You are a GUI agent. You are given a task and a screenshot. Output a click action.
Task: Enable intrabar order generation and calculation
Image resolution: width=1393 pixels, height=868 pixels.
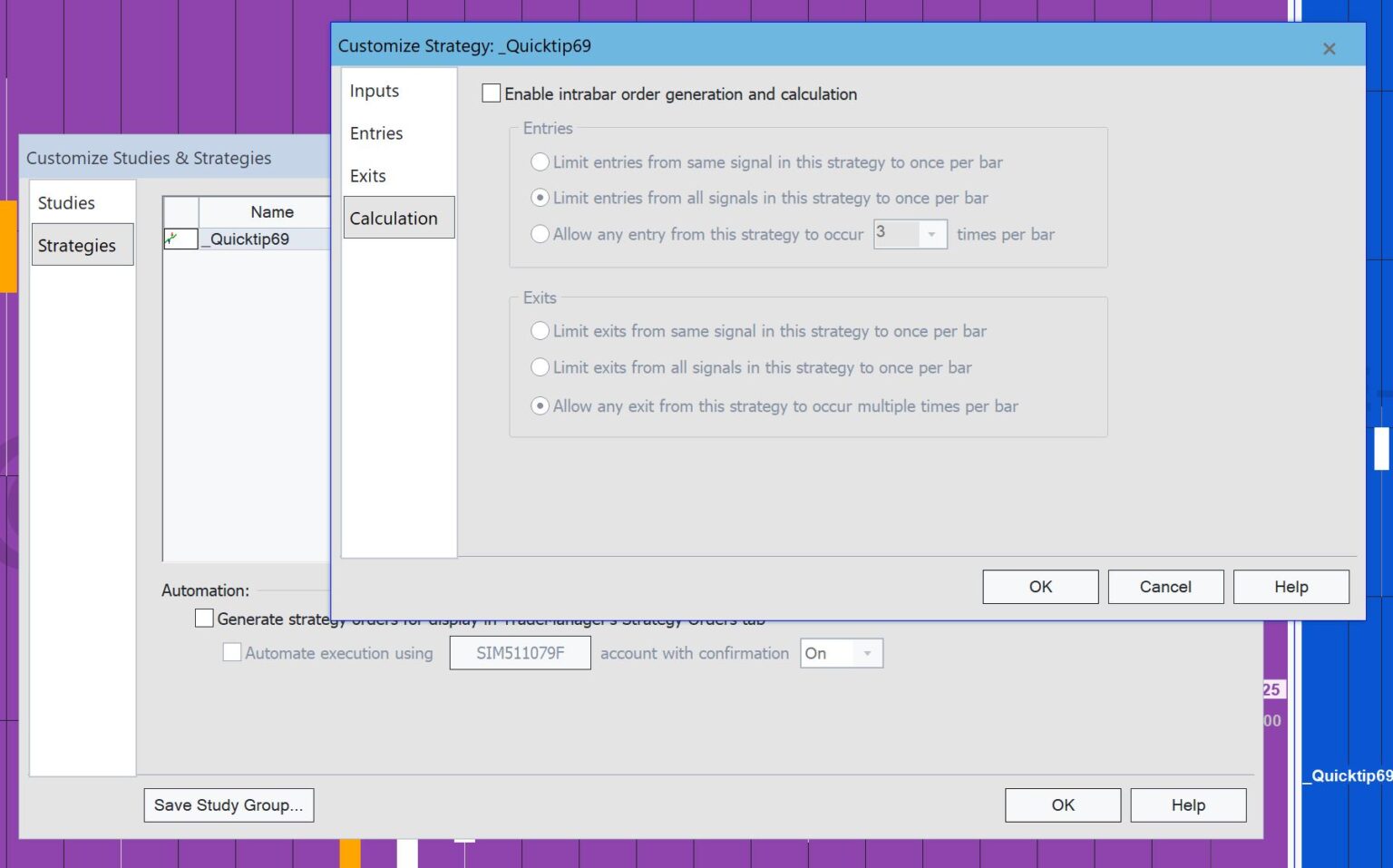click(x=491, y=93)
